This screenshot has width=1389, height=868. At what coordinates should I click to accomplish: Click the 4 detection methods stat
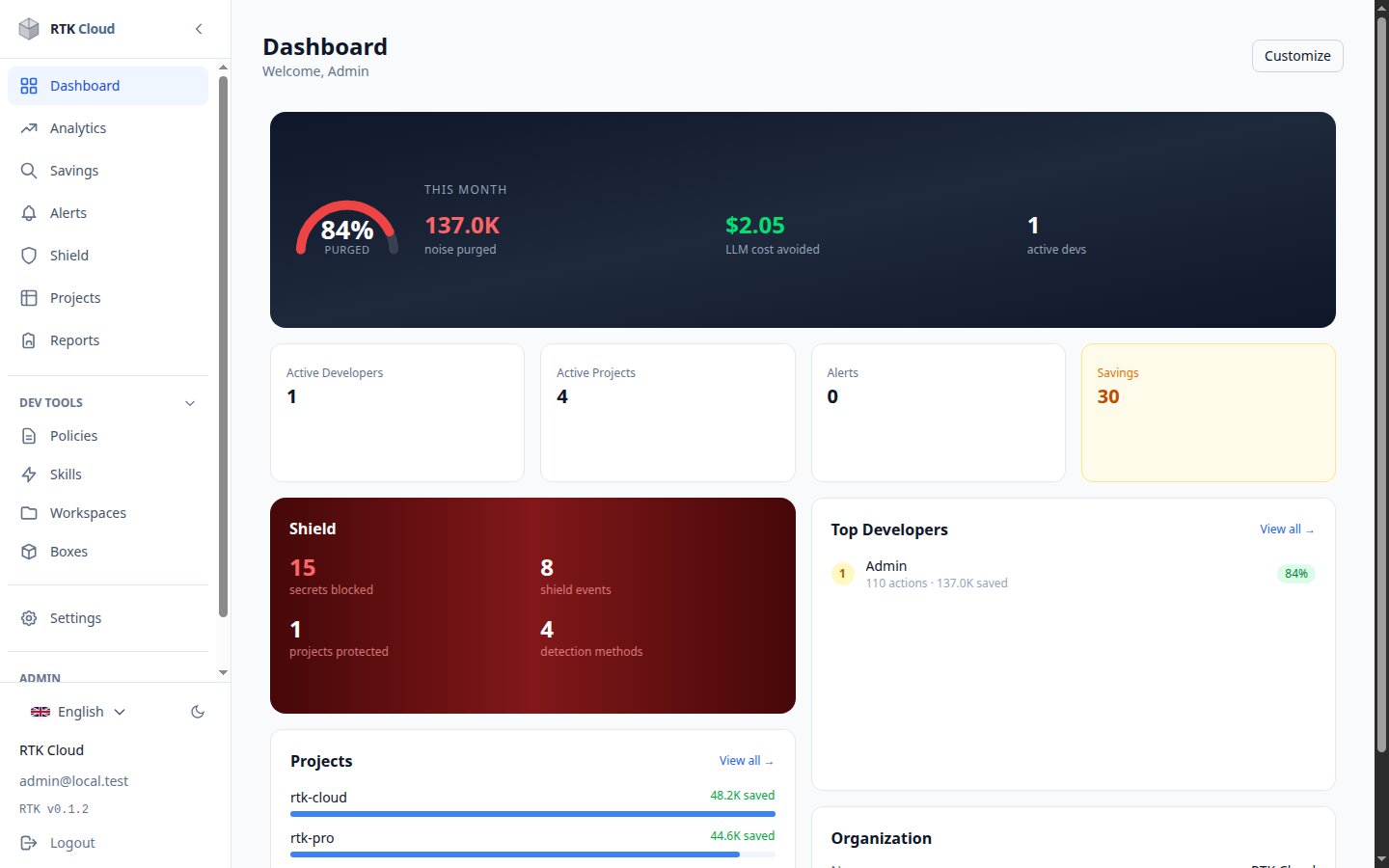point(591,638)
